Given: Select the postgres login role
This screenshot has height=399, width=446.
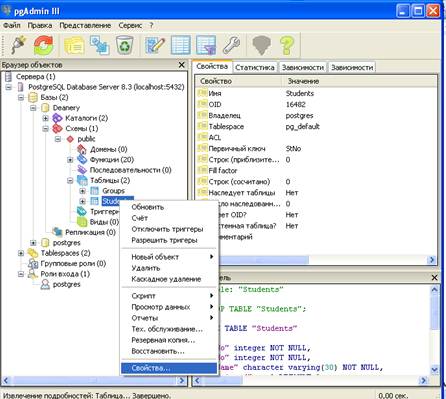Looking at the screenshot, I should [67, 284].
